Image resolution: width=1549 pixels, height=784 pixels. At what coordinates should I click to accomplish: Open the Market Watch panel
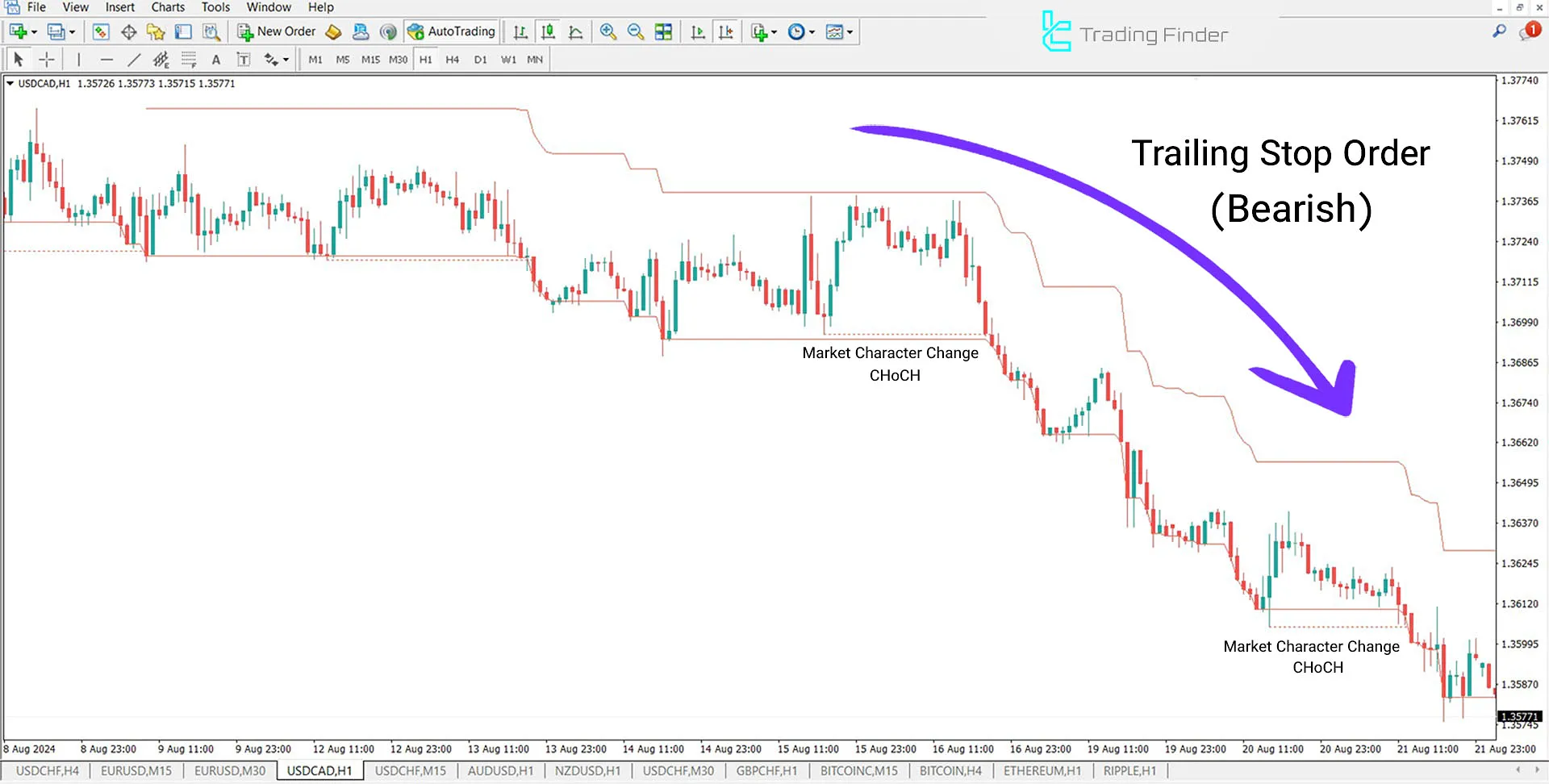pyautogui.click(x=101, y=31)
